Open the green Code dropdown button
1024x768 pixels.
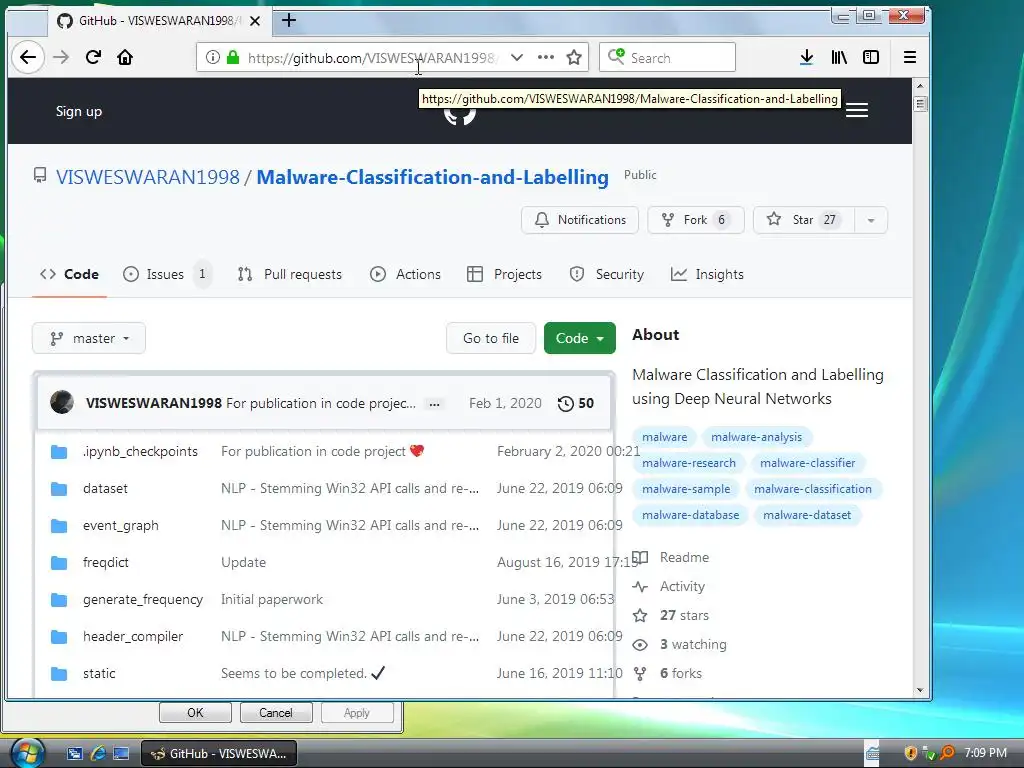(x=579, y=338)
